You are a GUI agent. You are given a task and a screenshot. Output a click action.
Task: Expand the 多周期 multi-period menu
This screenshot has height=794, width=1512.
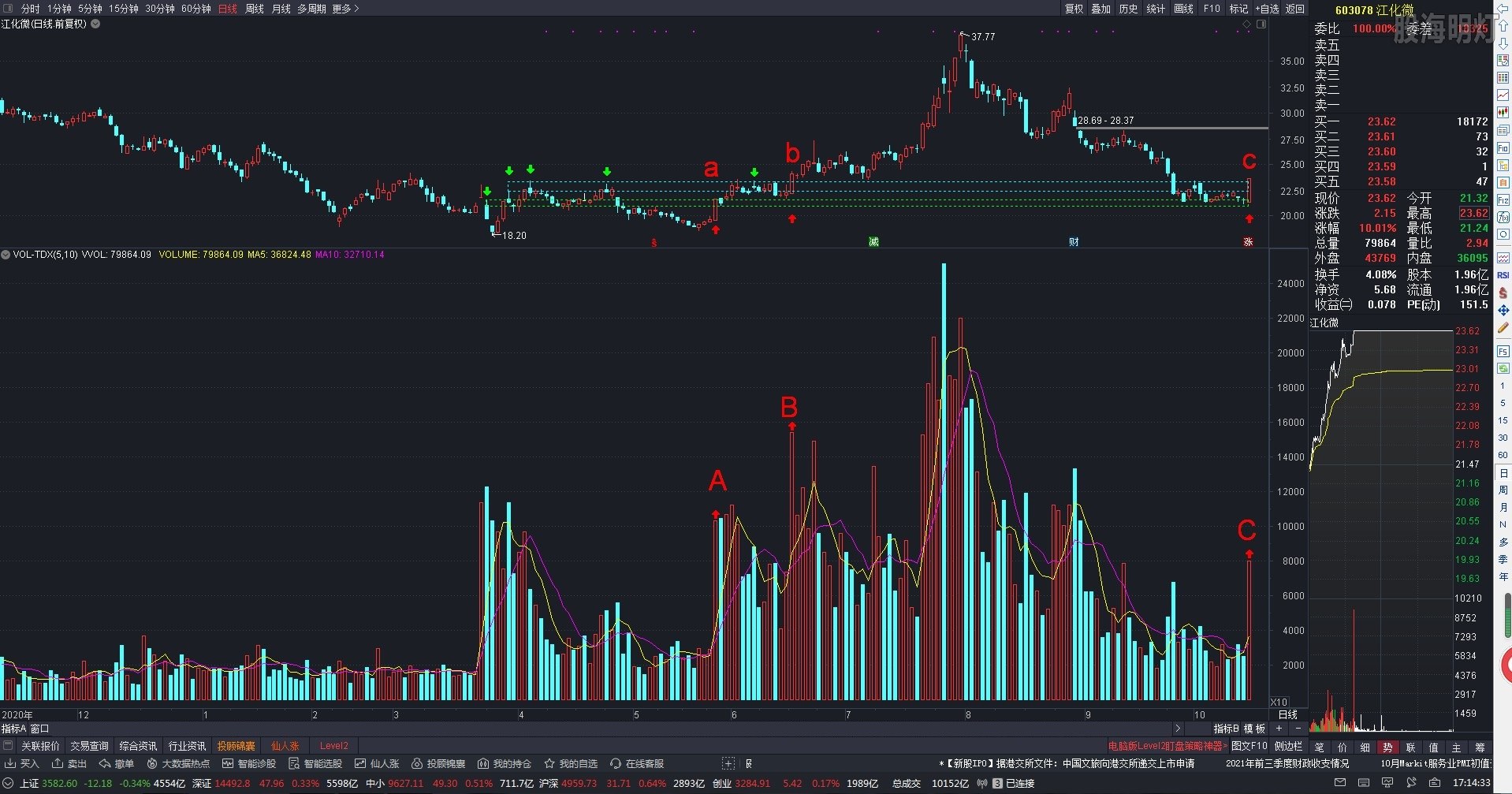[311, 9]
